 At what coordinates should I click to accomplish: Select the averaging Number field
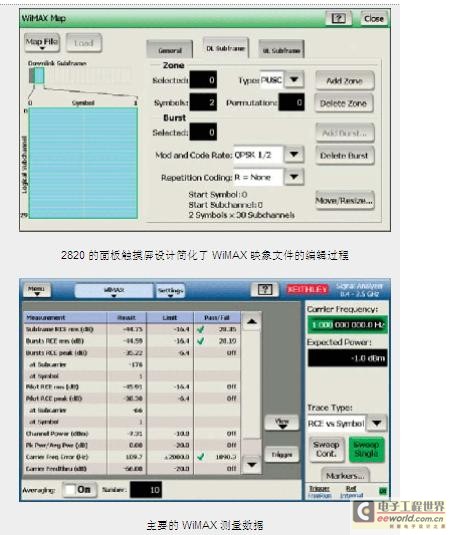click(146, 490)
